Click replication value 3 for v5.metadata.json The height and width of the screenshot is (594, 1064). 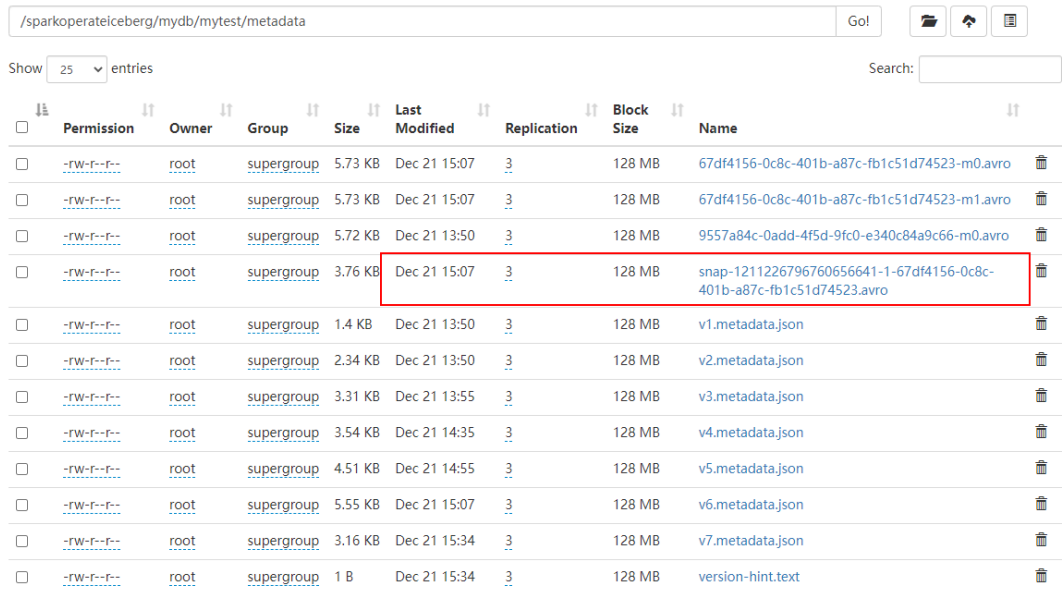click(x=508, y=469)
